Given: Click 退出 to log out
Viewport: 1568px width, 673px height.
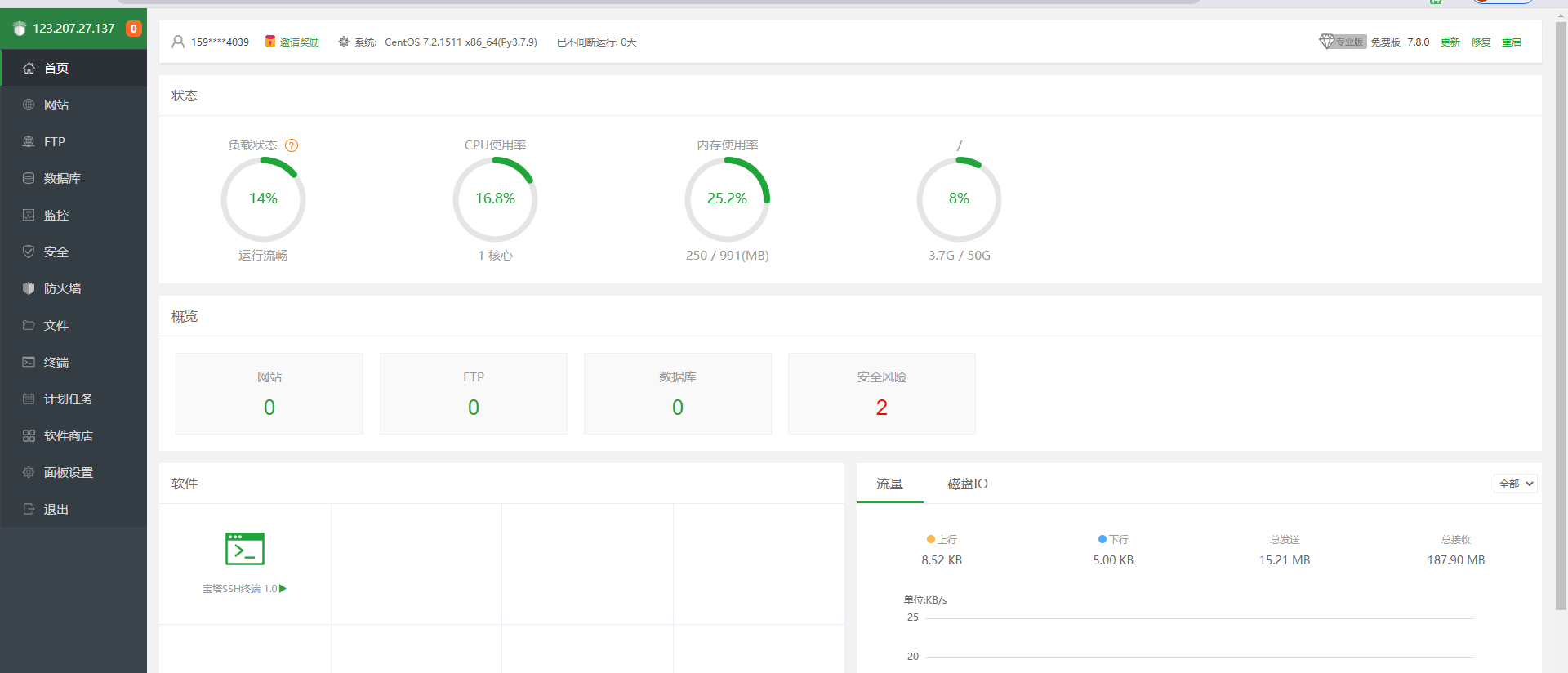Looking at the screenshot, I should (73, 509).
